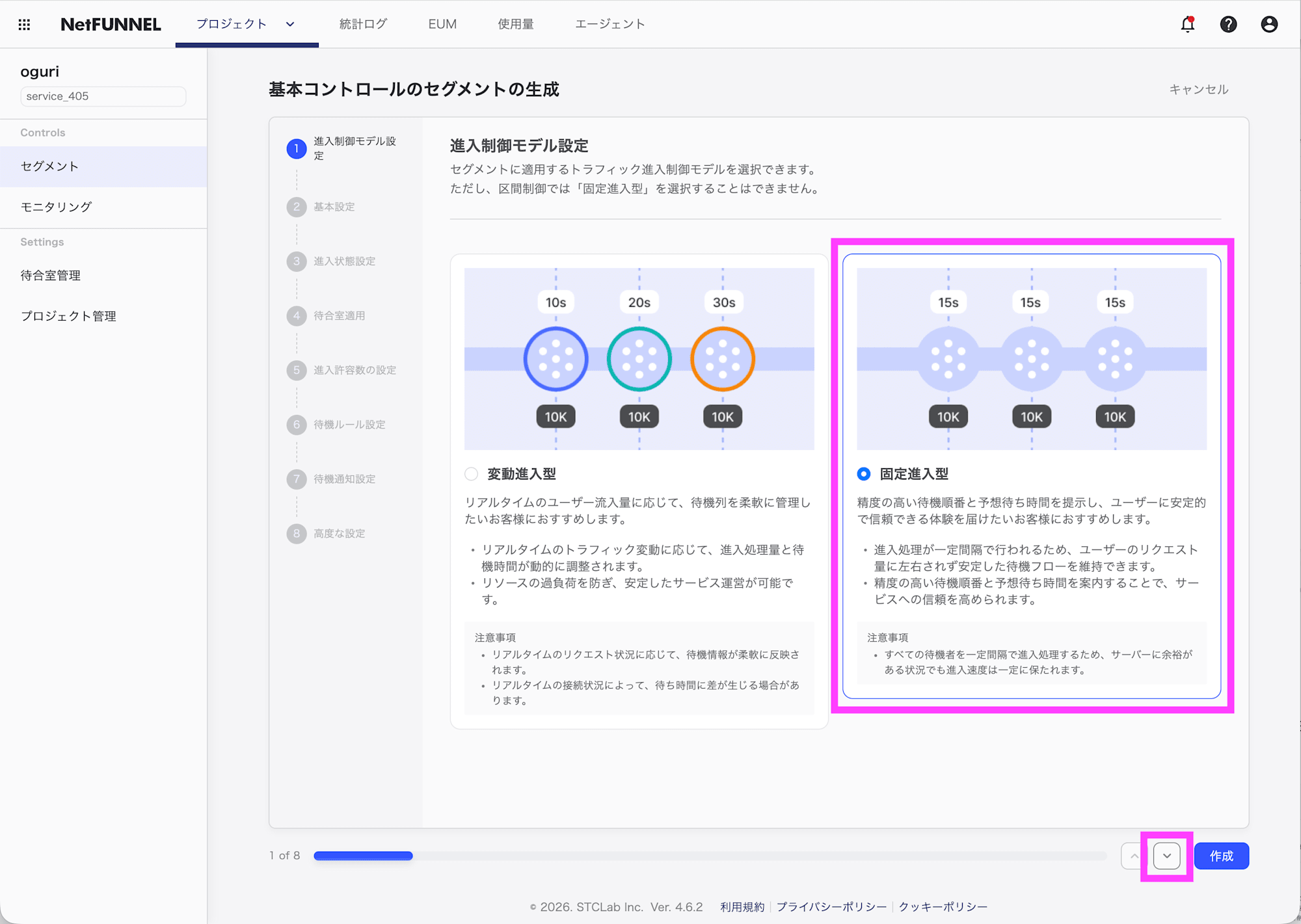Open the help question mark icon

pyautogui.click(x=1228, y=24)
